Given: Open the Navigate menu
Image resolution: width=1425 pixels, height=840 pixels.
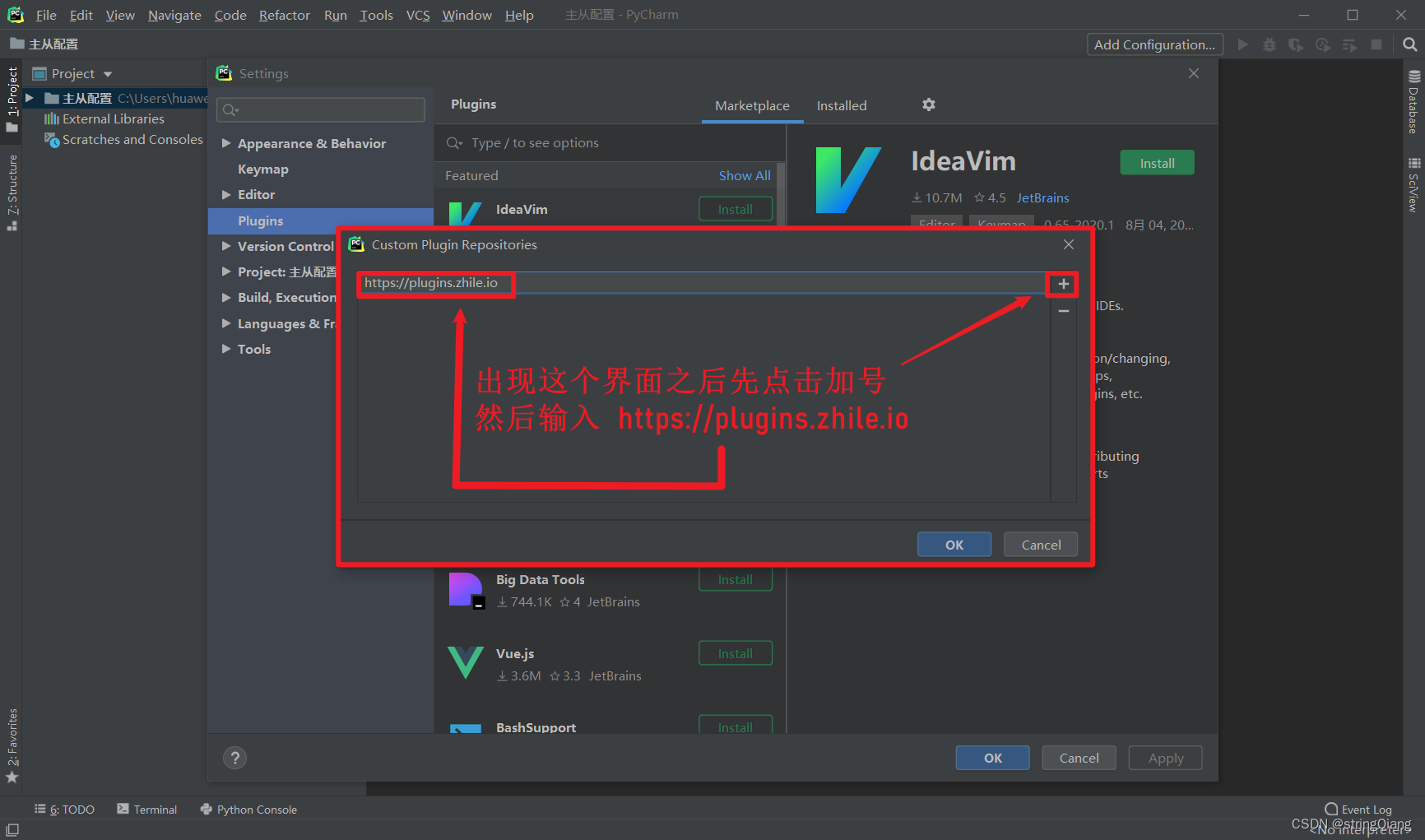Looking at the screenshot, I should tap(174, 15).
